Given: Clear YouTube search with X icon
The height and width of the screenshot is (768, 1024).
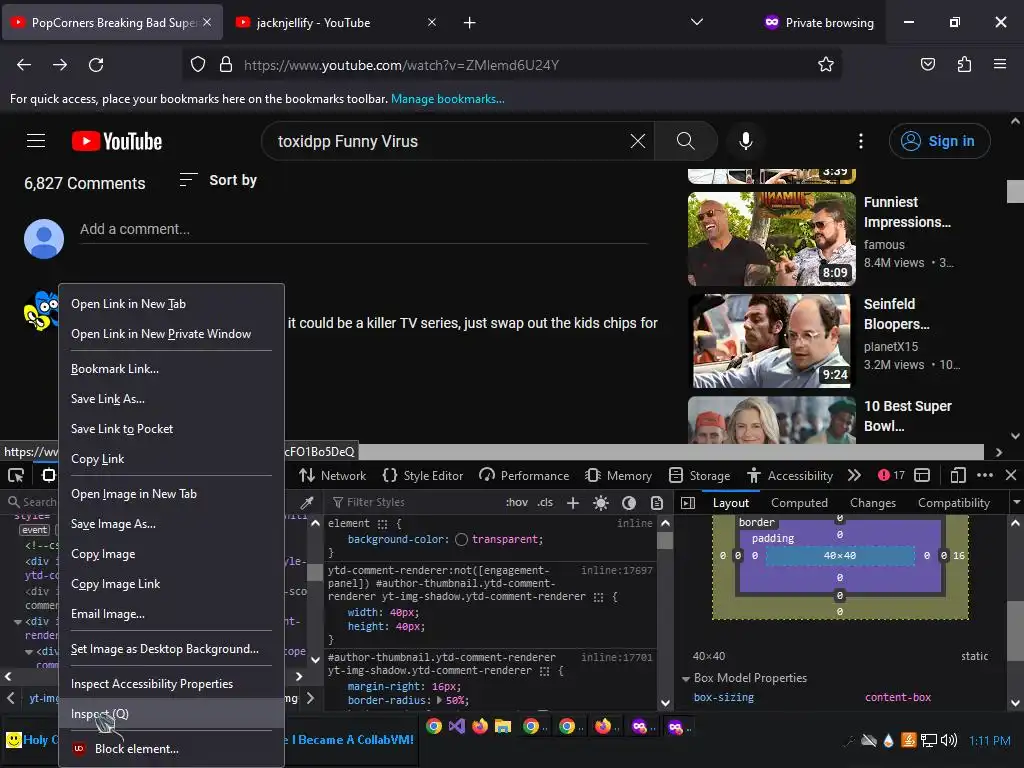Looking at the screenshot, I should pyautogui.click(x=638, y=141).
